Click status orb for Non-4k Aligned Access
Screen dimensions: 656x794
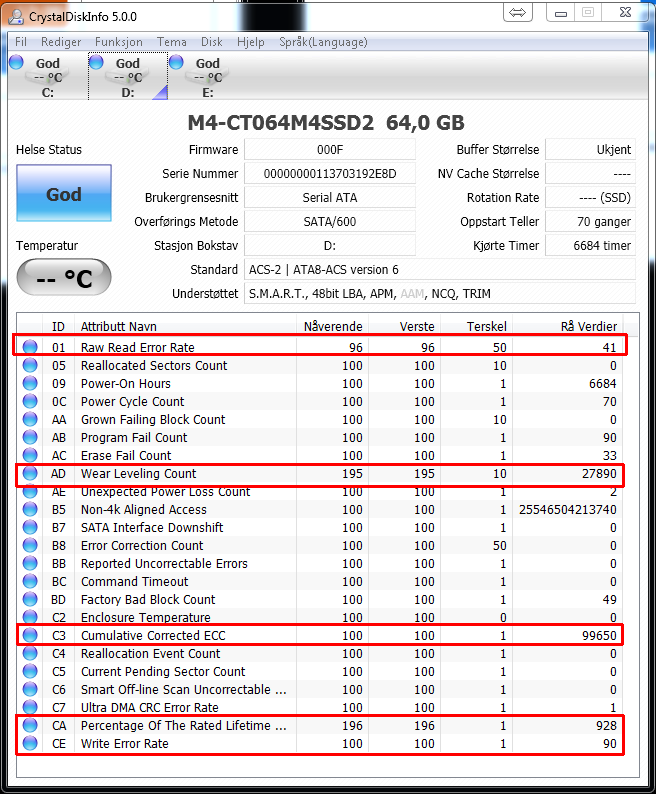pyautogui.click(x=30, y=509)
